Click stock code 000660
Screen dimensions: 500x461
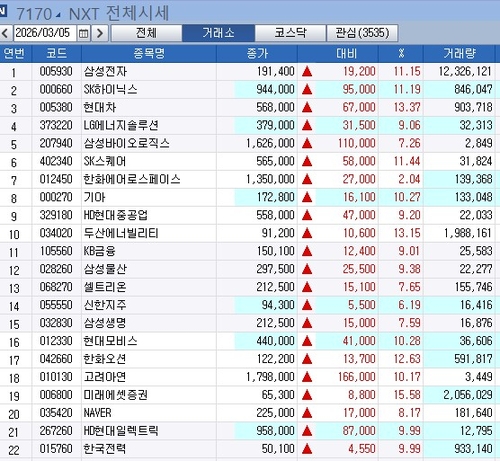point(56,89)
